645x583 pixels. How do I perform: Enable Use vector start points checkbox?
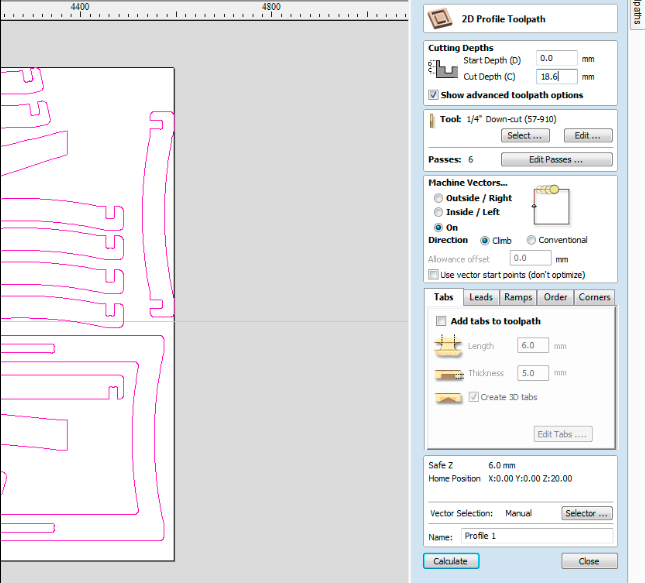click(433, 274)
